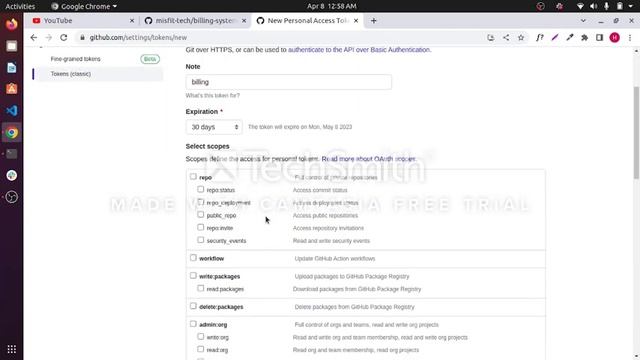Open the Terminal from the dock

point(11,154)
